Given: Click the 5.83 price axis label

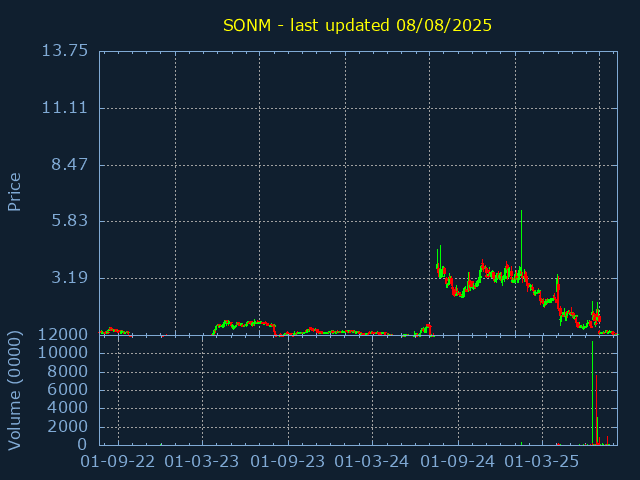Looking at the screenshot, I should click(69, 221).
